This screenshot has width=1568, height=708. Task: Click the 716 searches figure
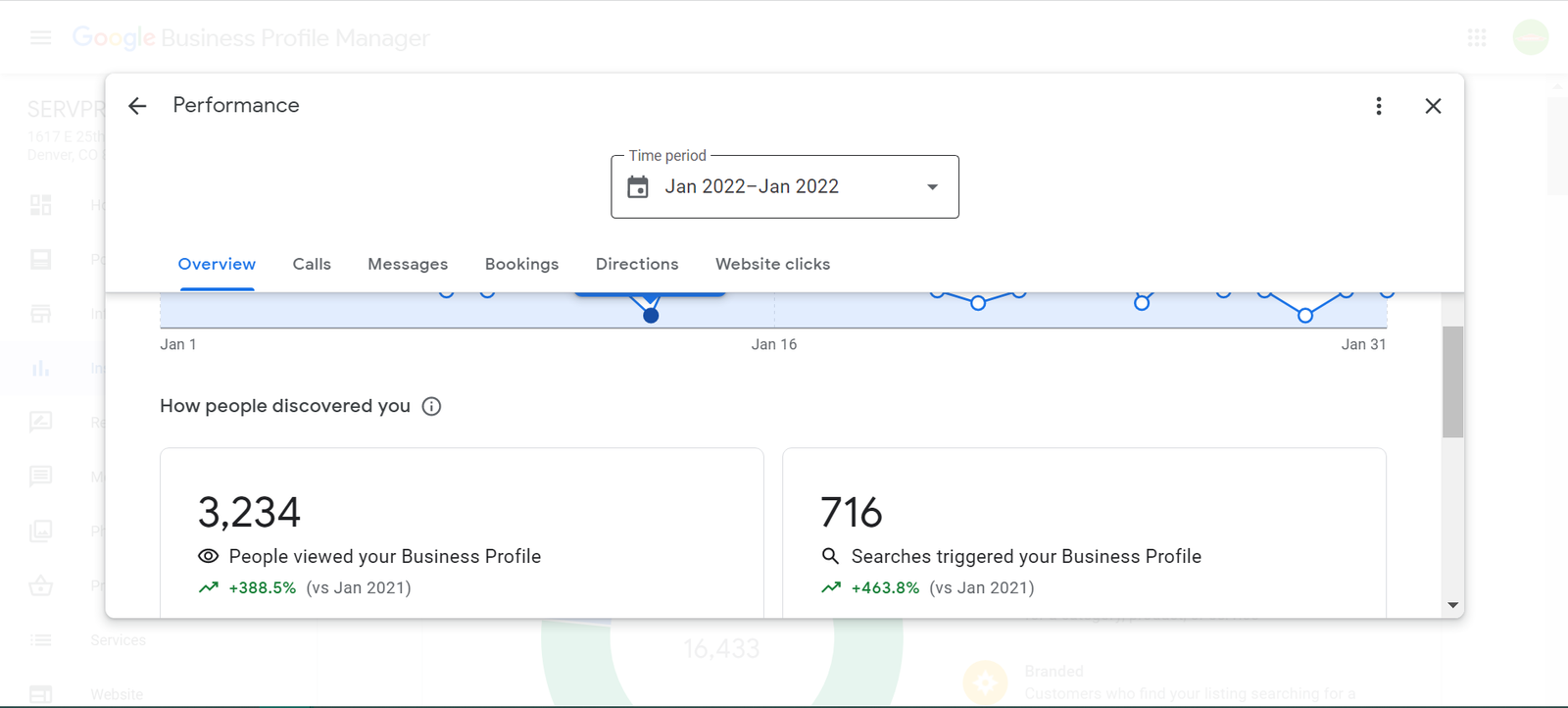click(852, 512)
